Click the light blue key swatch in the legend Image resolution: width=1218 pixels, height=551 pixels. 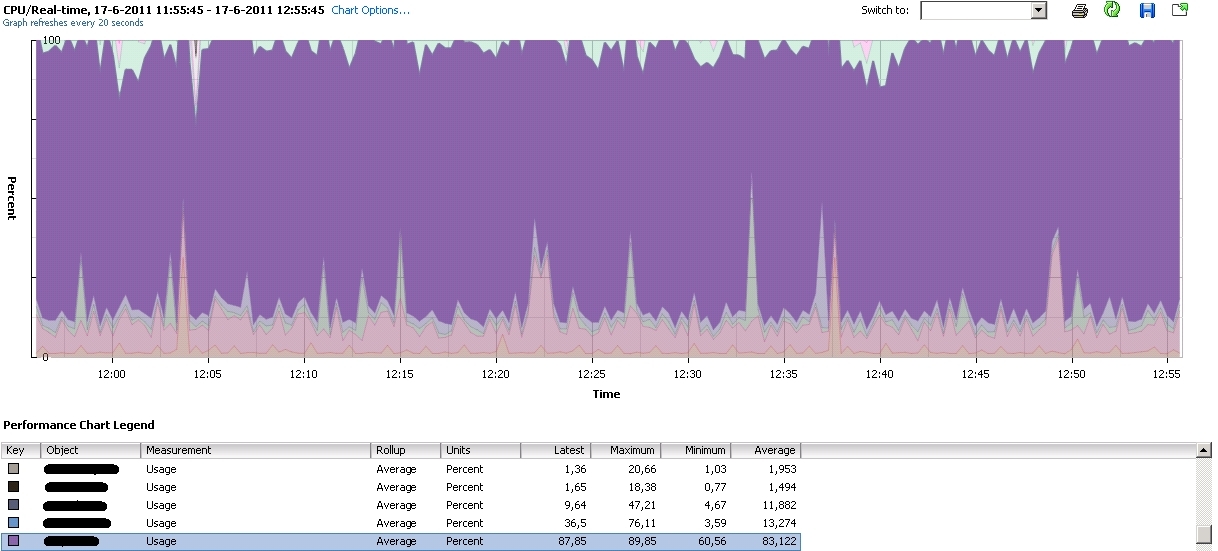click(x=13, y=523)
